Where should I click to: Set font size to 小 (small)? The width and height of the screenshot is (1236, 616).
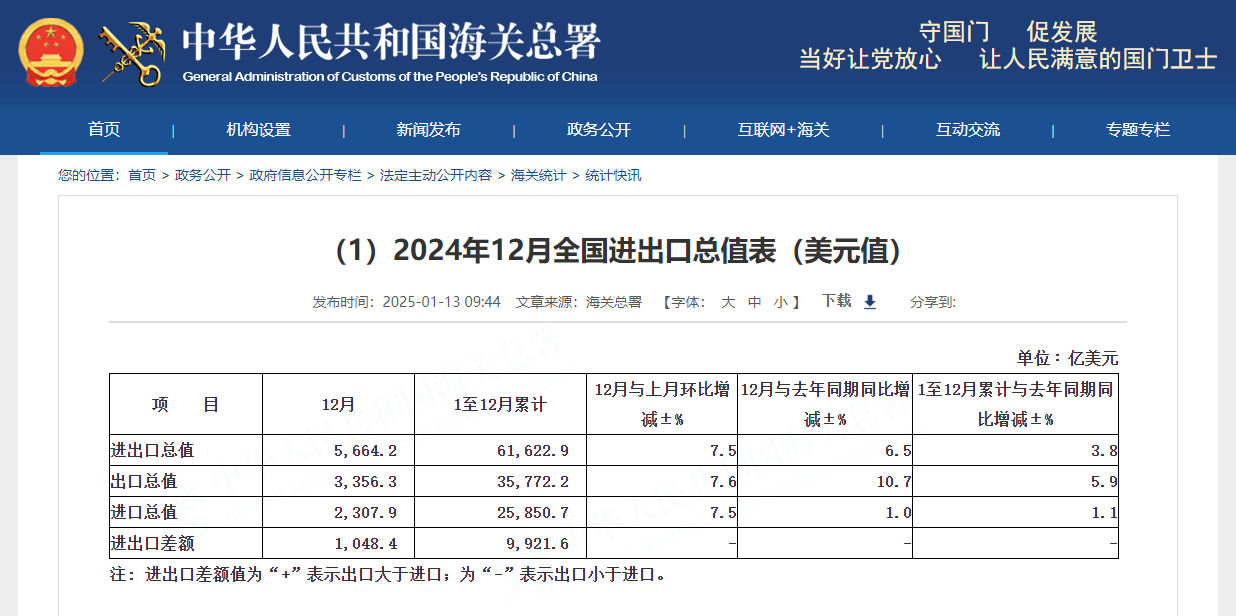[x=781, y=302]
